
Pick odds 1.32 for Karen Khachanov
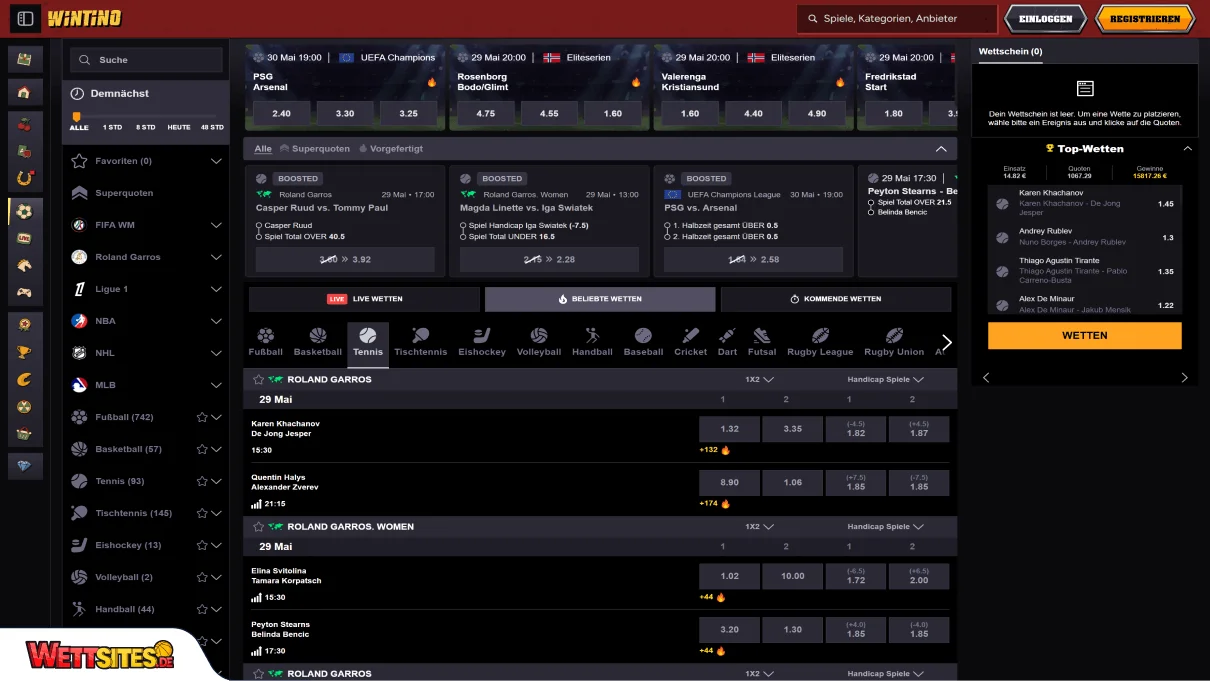(x=730, y=429)
